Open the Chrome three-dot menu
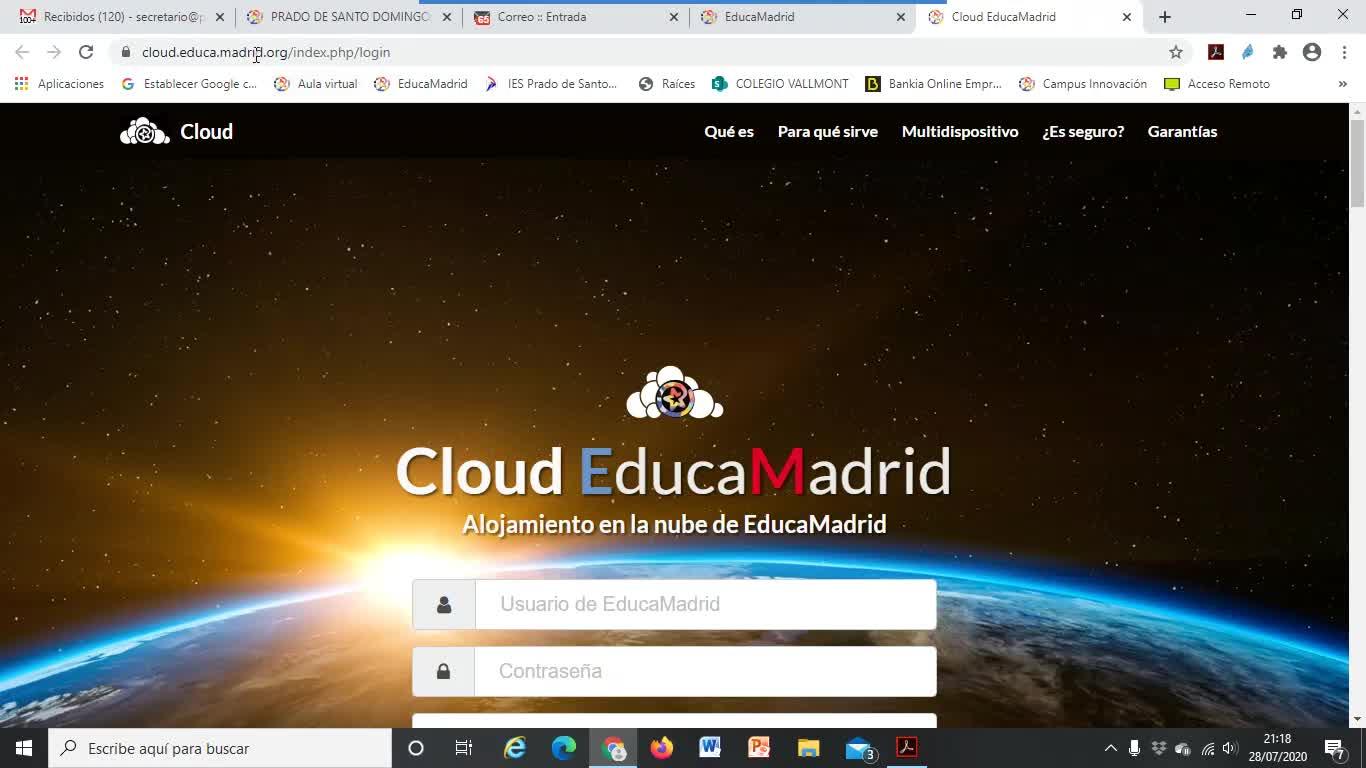This screenshot has width=1366, height=768. pyautogui.click(x=1344, y=52)
